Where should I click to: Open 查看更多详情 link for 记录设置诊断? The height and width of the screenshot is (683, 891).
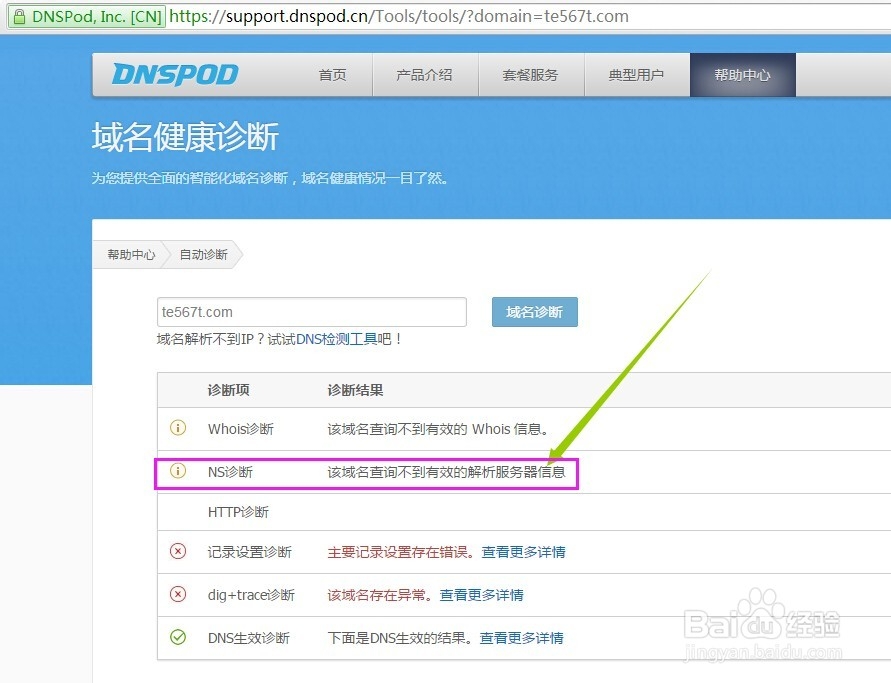523,552
